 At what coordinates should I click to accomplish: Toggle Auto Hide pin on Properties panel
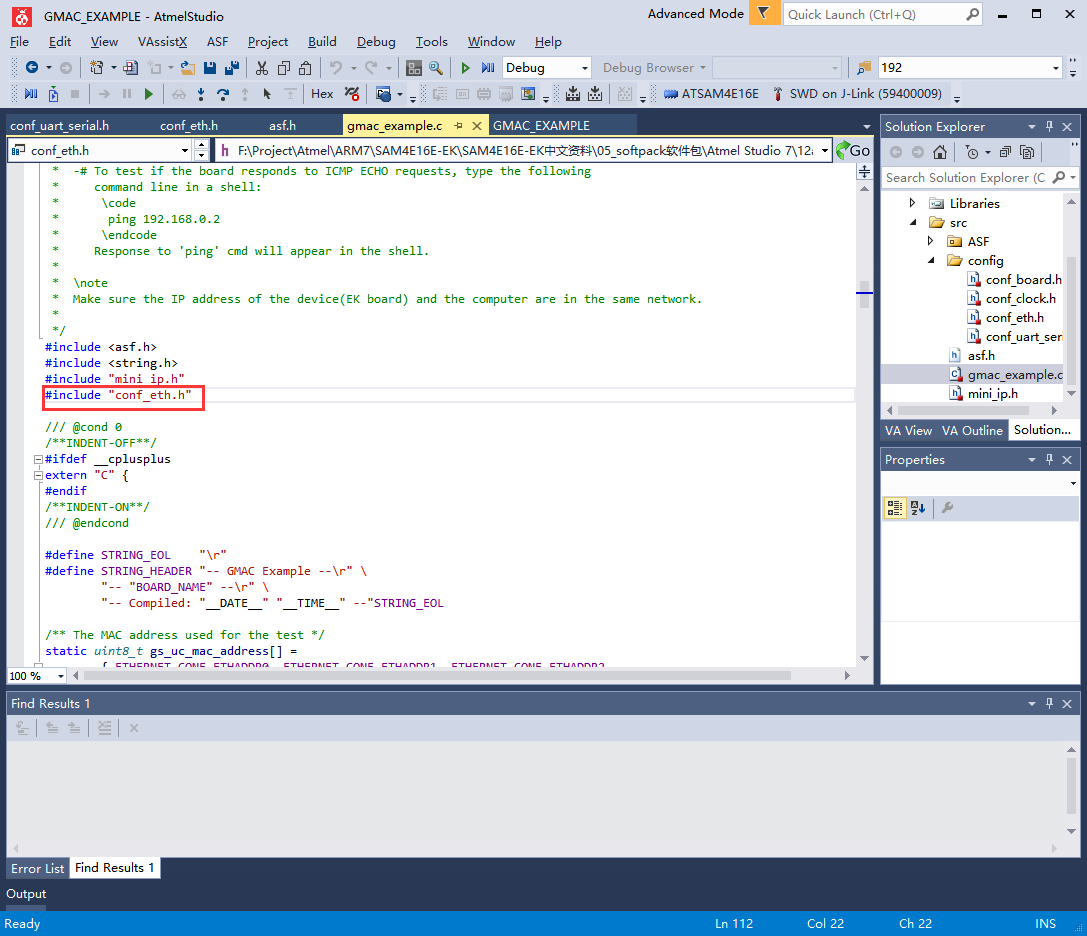click(1050, 459)
